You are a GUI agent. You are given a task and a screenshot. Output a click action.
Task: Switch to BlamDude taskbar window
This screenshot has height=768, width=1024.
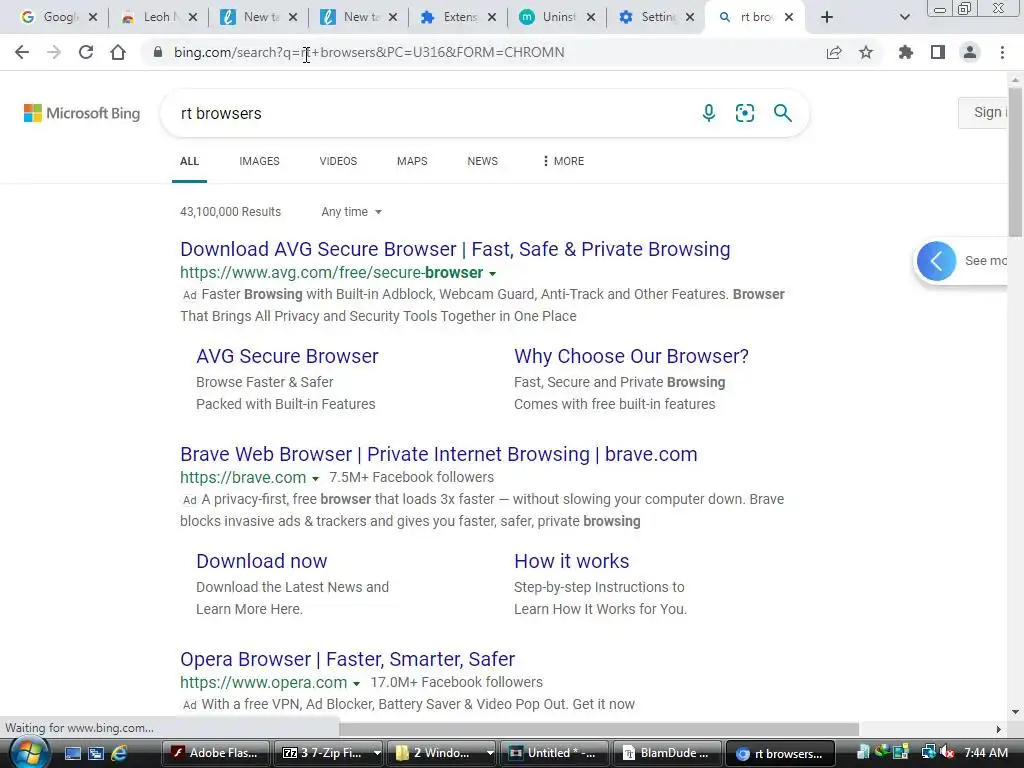[667, 753]
